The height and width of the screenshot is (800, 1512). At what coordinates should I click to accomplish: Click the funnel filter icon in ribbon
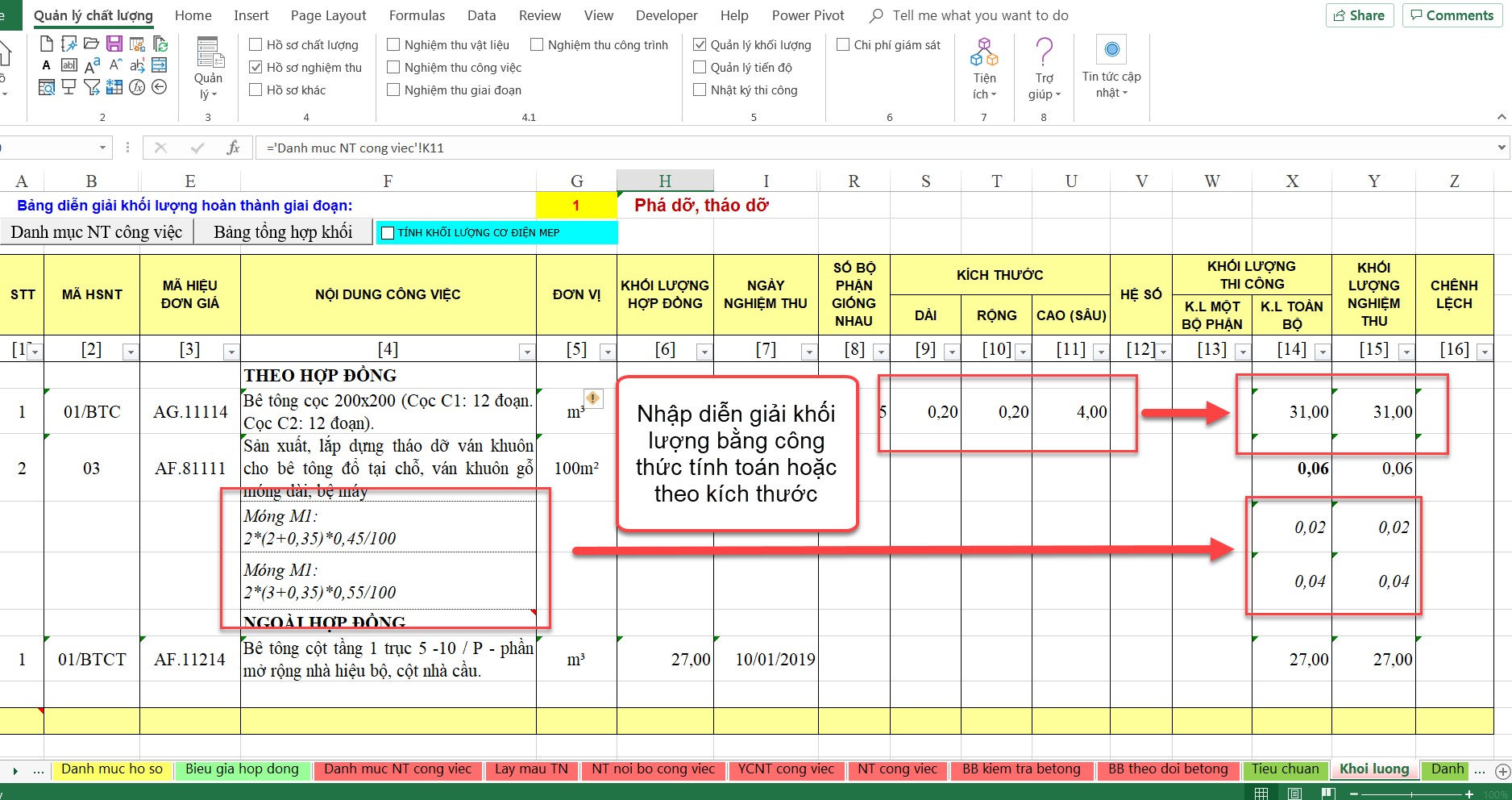pyautogui.click(x=92, y=87)
